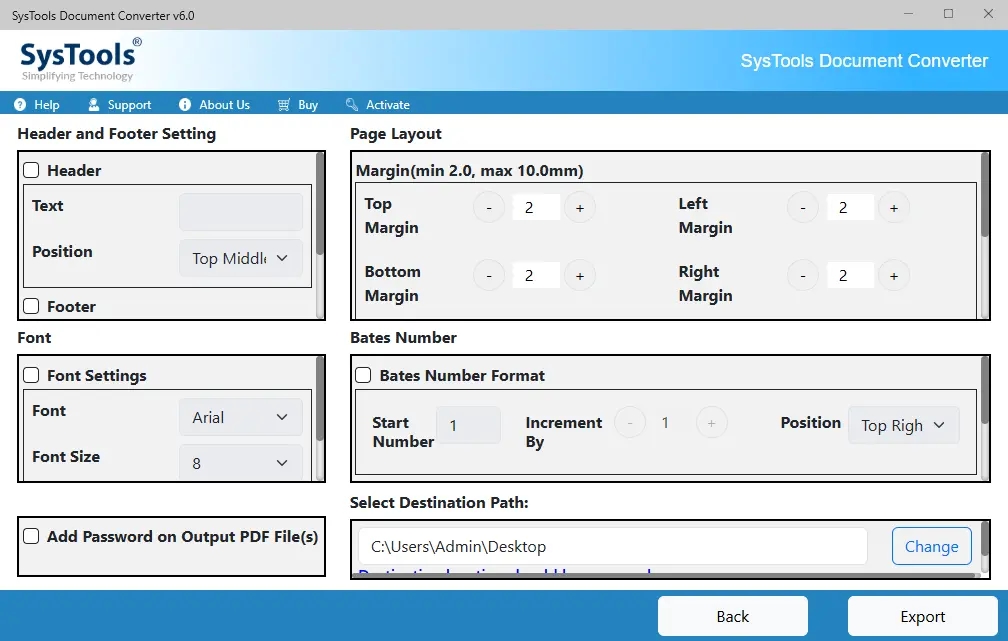1008x641 pixels.
Task: Click the "Simplifying Technology" tagline
Action: pyautogui.click(x=77, y=76)
